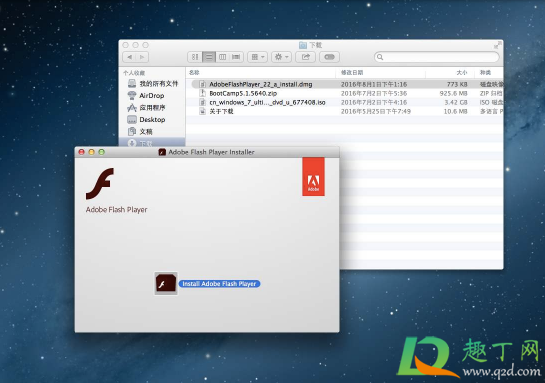Switch Finder to icon view

pyautogui.click(x=195, y=57)
